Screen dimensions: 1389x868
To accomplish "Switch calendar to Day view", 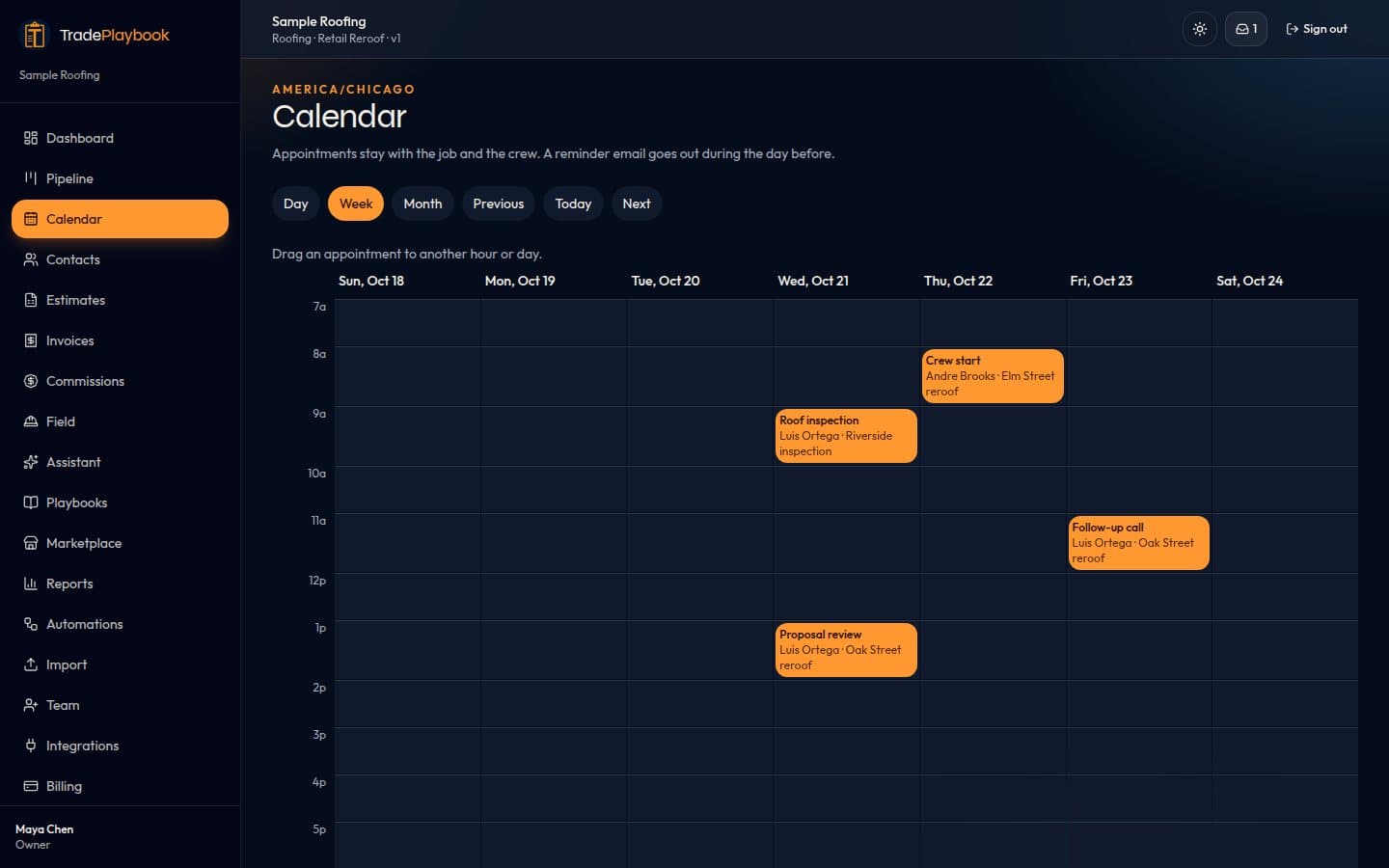I will coord(296,203).
